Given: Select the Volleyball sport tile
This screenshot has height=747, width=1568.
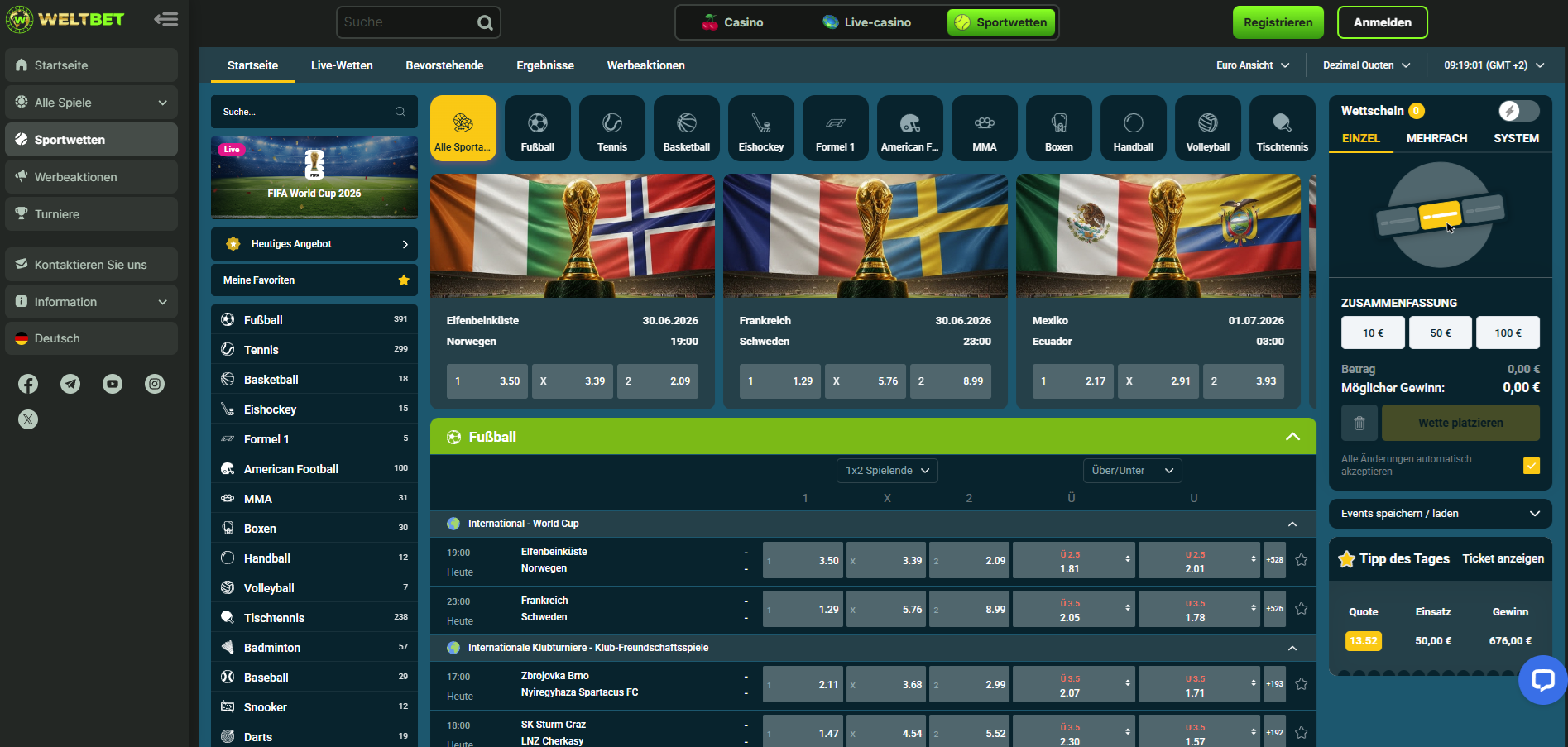Looking at the screenshot, I should 1208,128.
